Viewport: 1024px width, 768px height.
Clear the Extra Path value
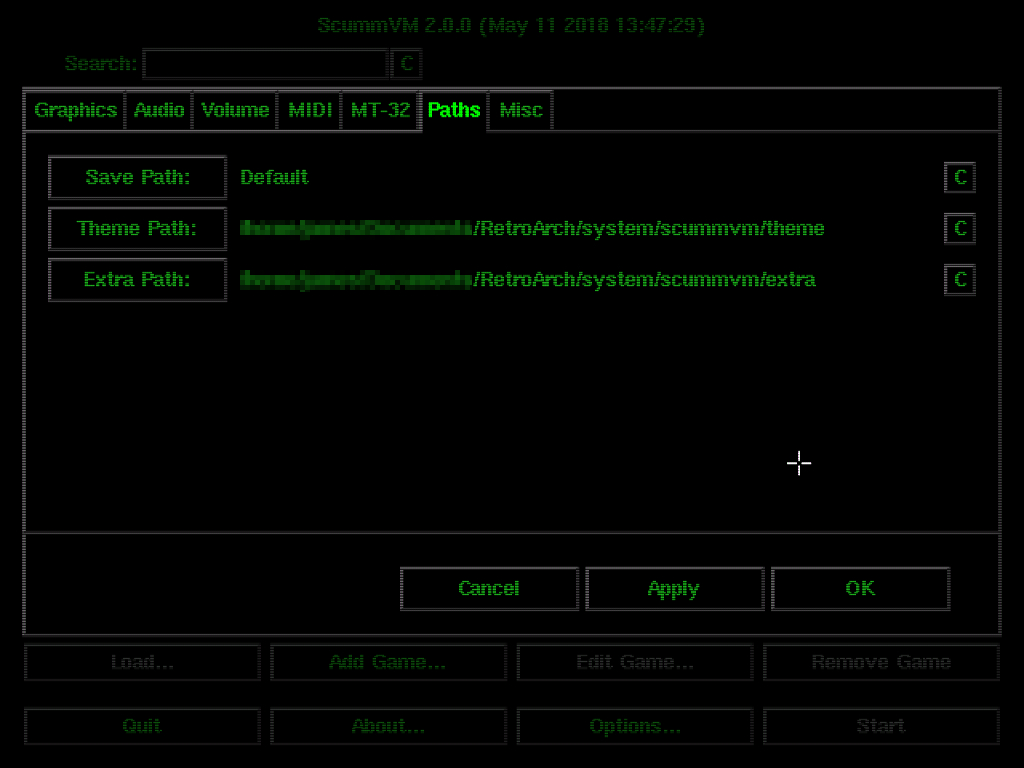point(960,280)
